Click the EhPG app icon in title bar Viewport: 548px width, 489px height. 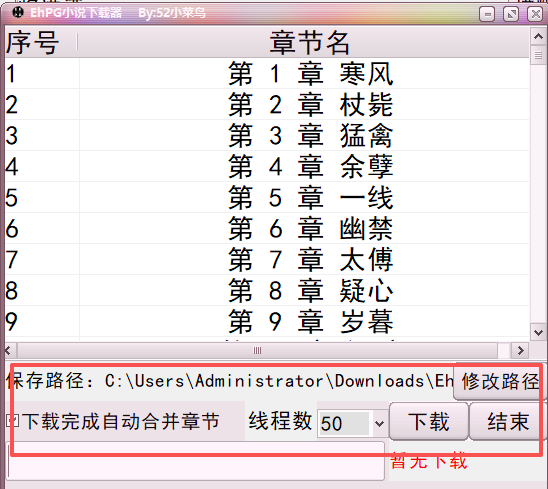coord(18,13)
